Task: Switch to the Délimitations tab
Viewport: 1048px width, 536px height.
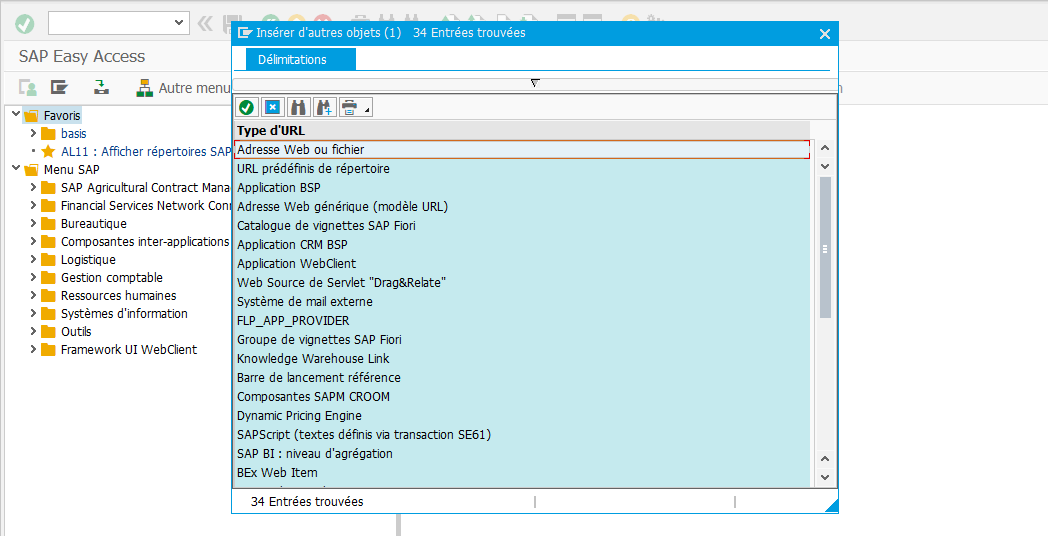Action: (292, 60)
